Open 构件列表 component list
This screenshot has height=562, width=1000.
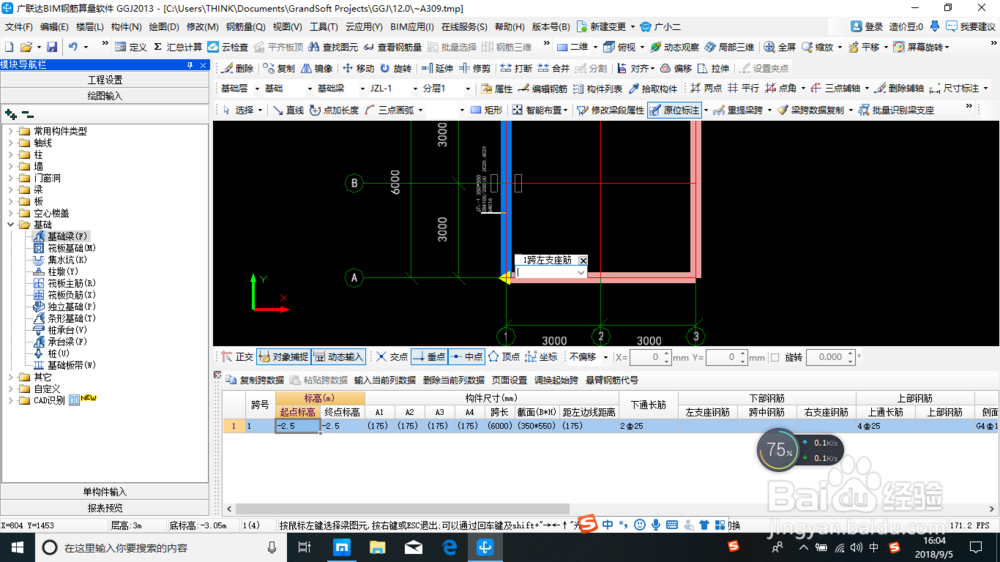coord(597,89)
